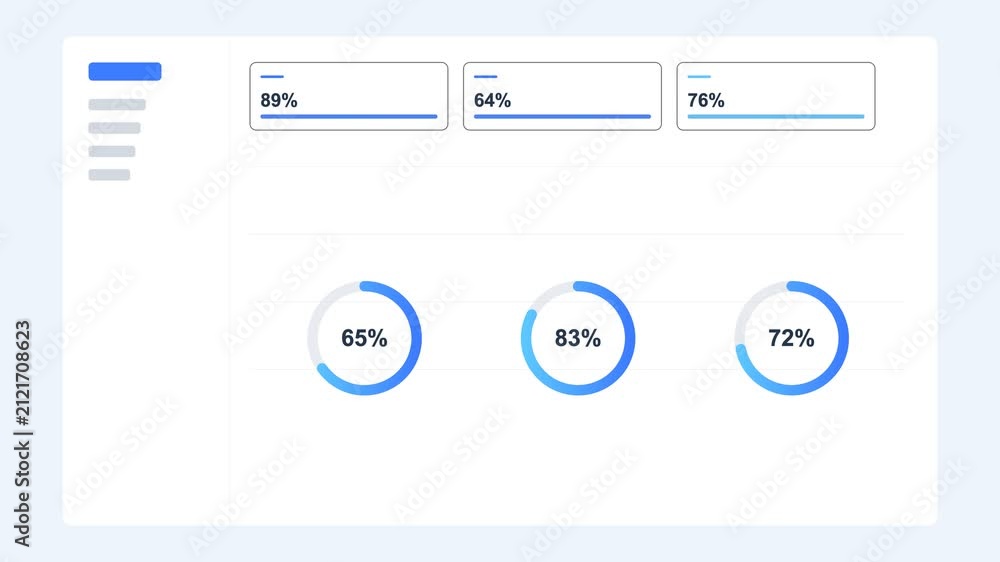Click the 83% text inside the ring

coord(578,338)
